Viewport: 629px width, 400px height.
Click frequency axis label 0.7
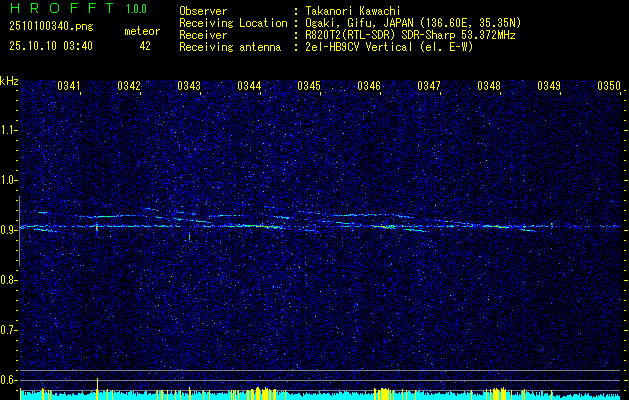coord(8,330)
